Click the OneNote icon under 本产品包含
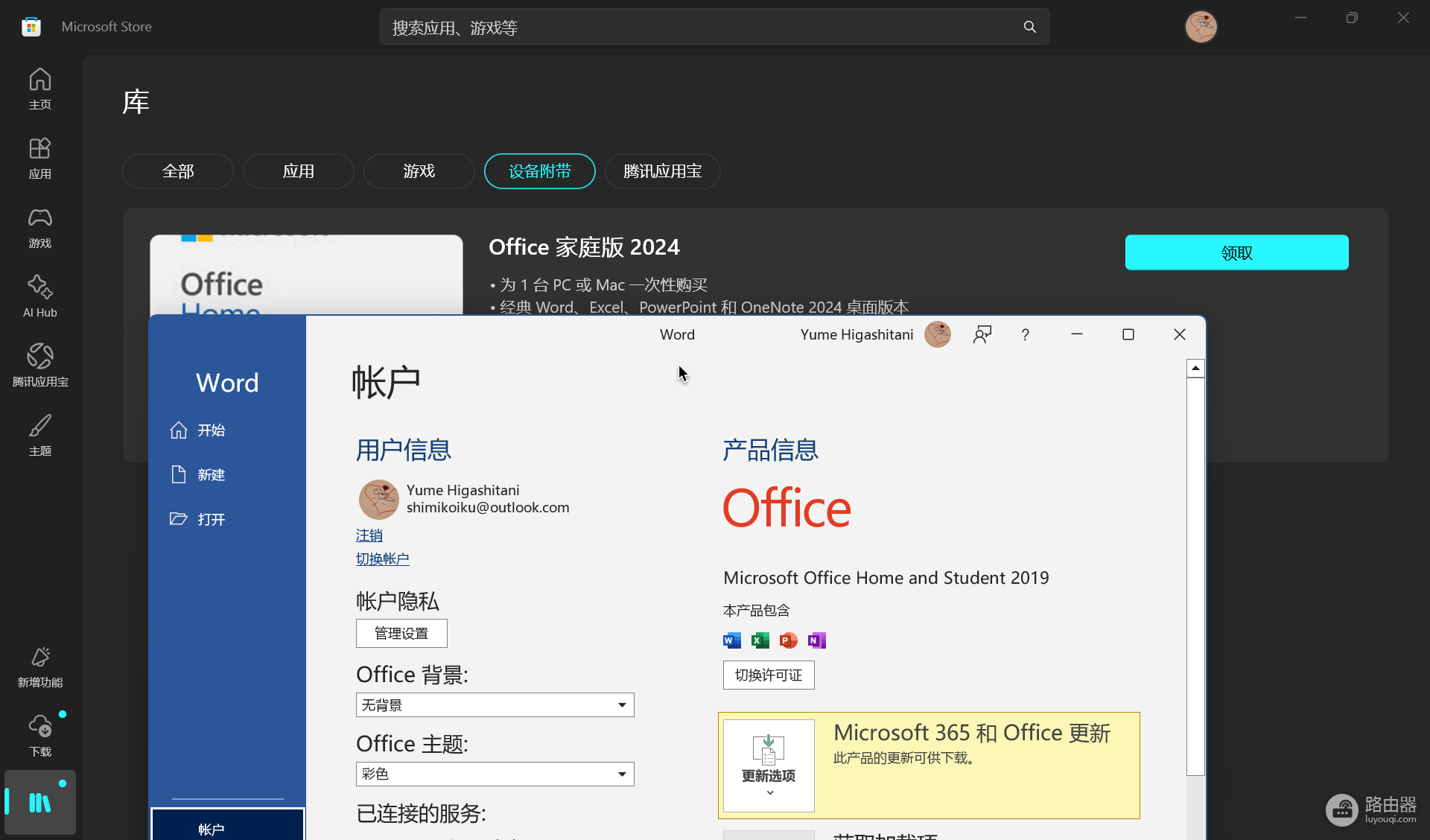The height and width of the screenshot is (840, 1430). 817,640
